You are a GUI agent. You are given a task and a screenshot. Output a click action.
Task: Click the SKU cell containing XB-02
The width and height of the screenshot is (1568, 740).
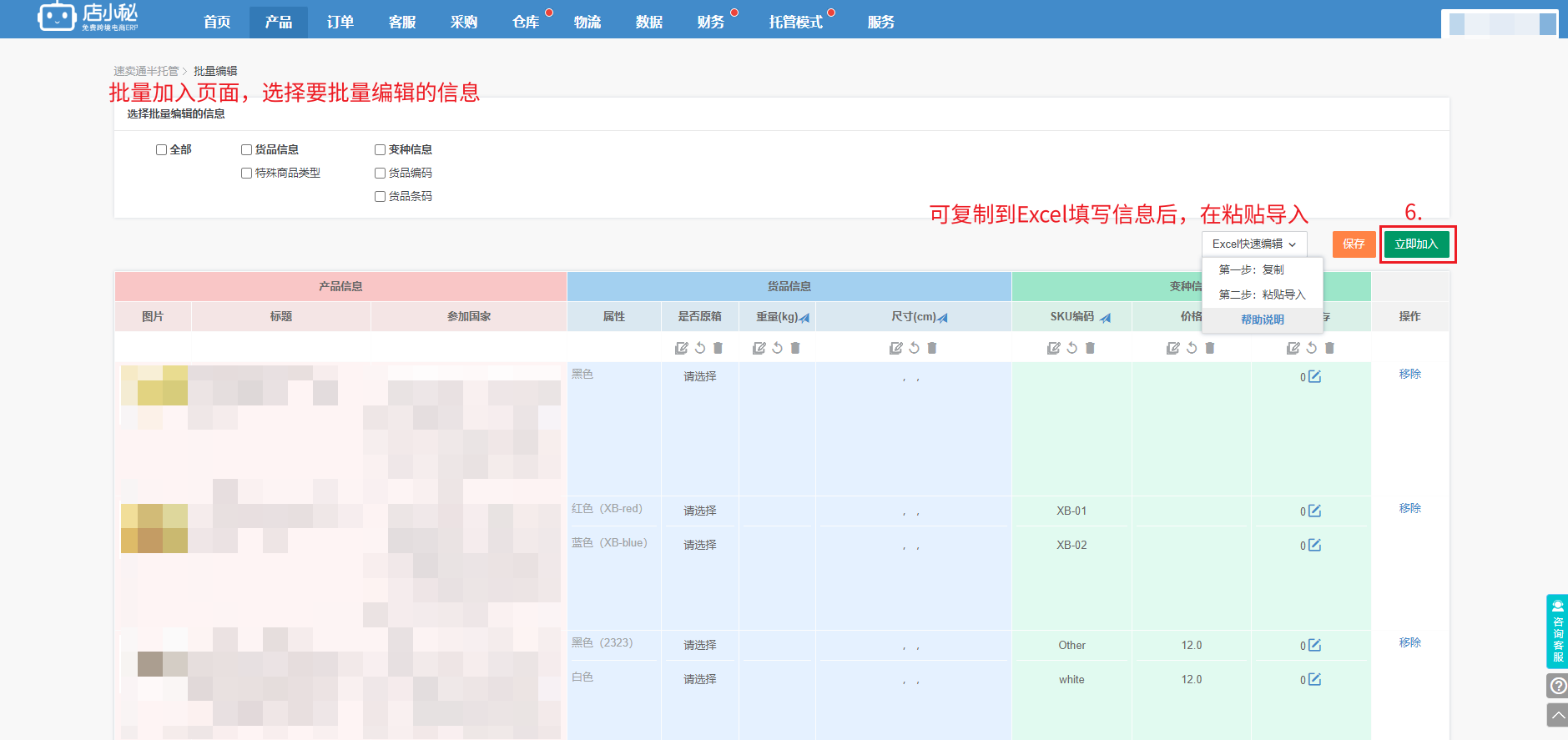click(x=1071, y=545)
